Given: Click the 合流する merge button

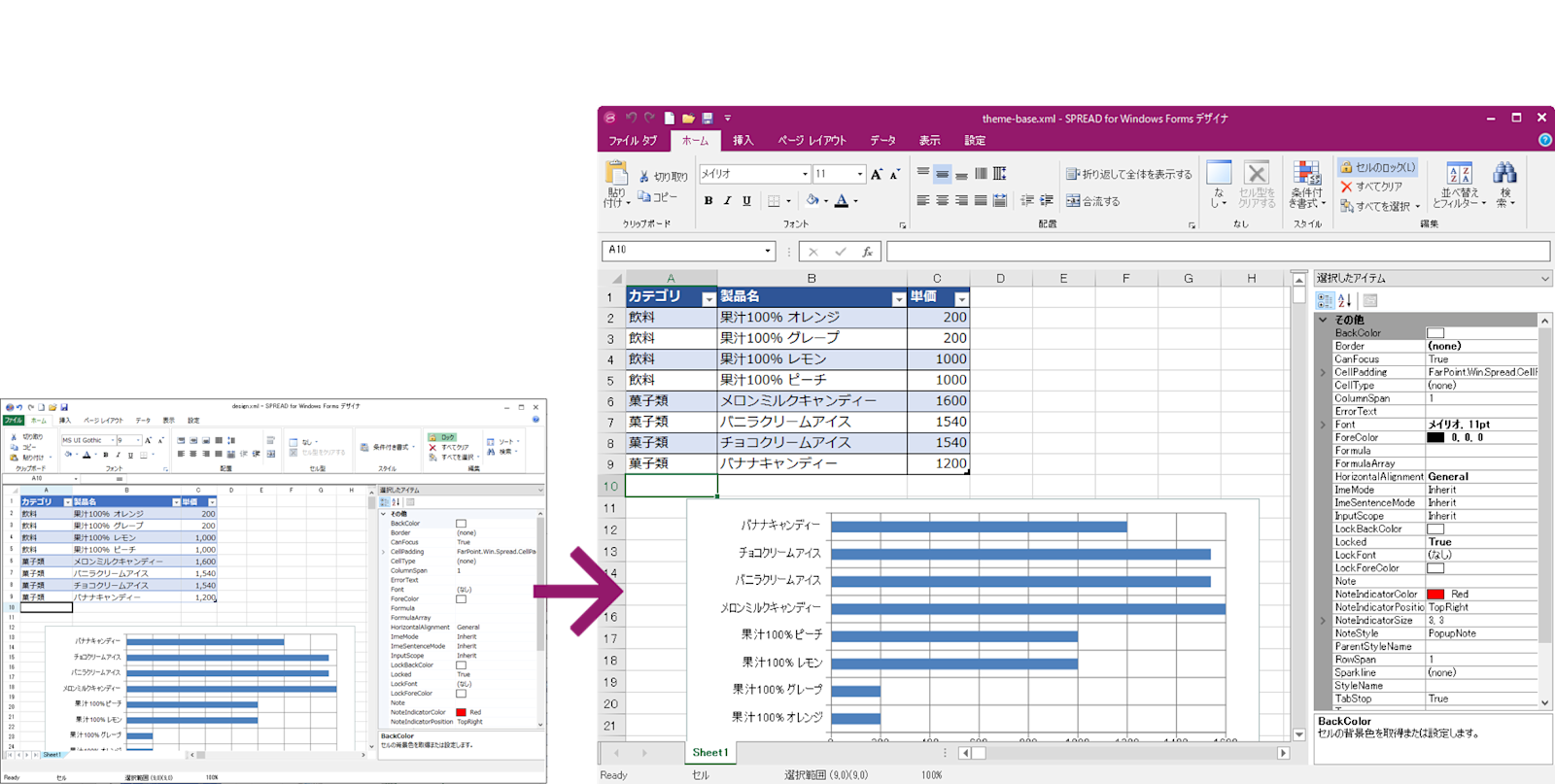Looking at the screenshot, I should point(1093,201).
